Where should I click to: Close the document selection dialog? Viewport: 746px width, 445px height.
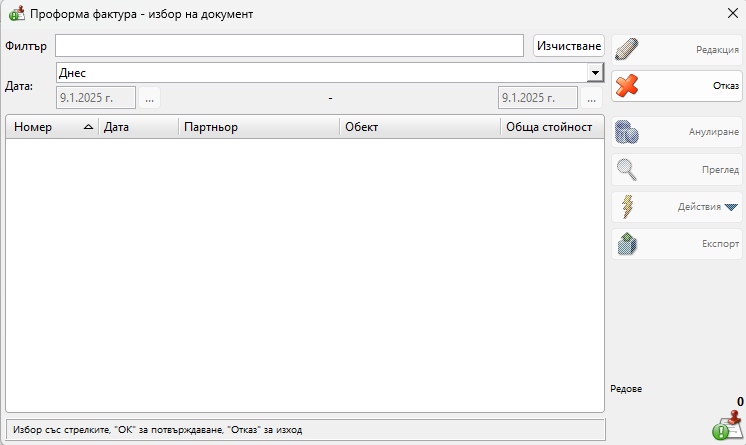coord(731,14)
